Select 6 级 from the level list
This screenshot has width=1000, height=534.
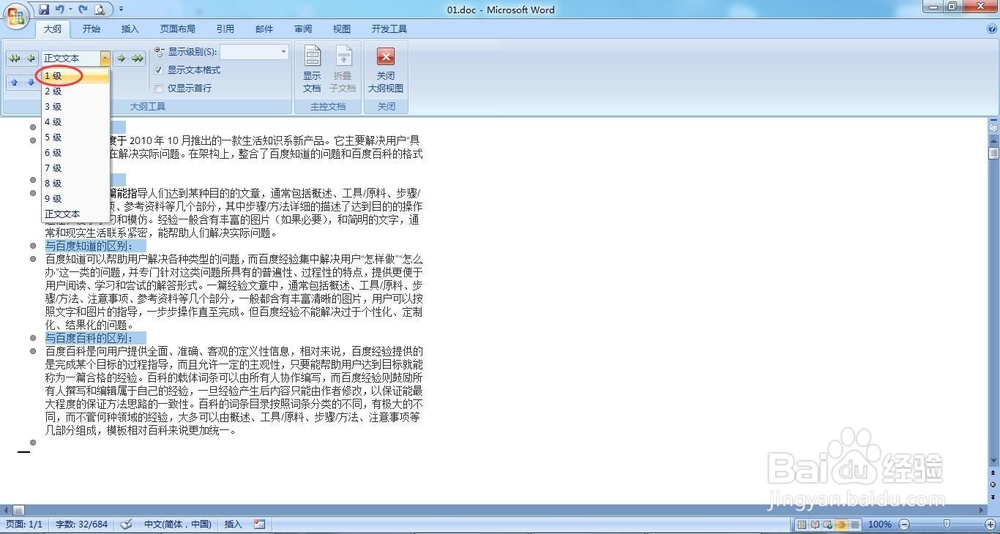coord(76,152)
